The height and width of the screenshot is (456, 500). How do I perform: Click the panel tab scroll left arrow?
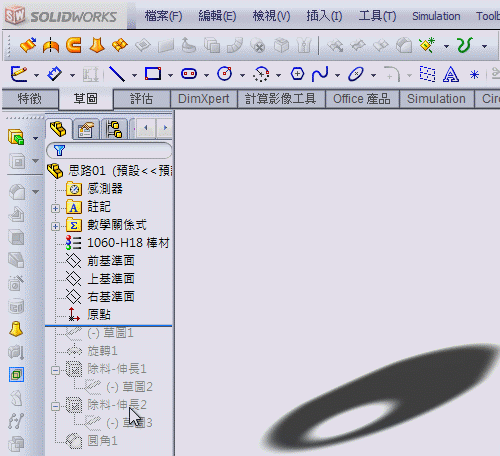(x=146, y=128)
